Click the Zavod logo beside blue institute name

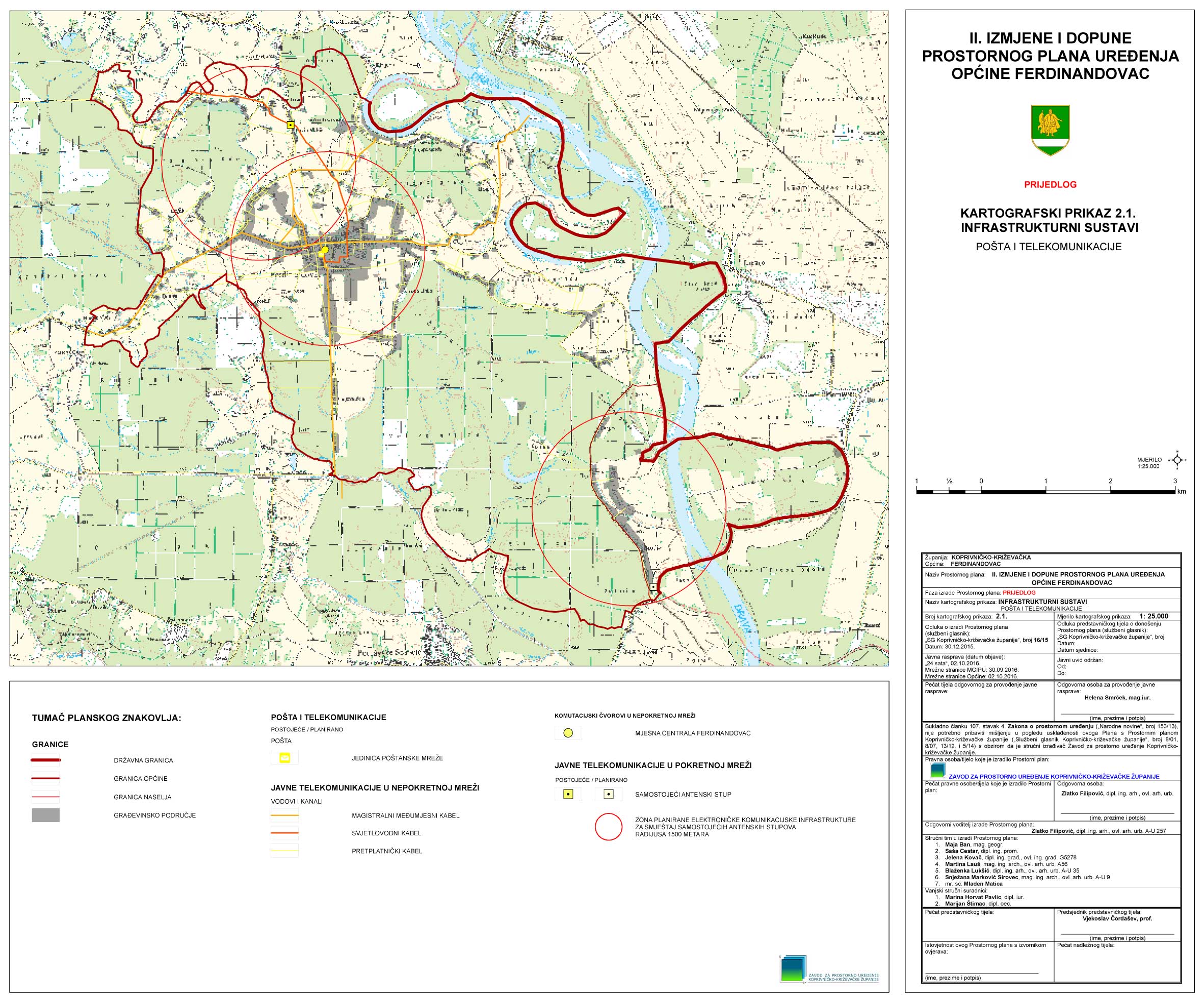point(938,770)
